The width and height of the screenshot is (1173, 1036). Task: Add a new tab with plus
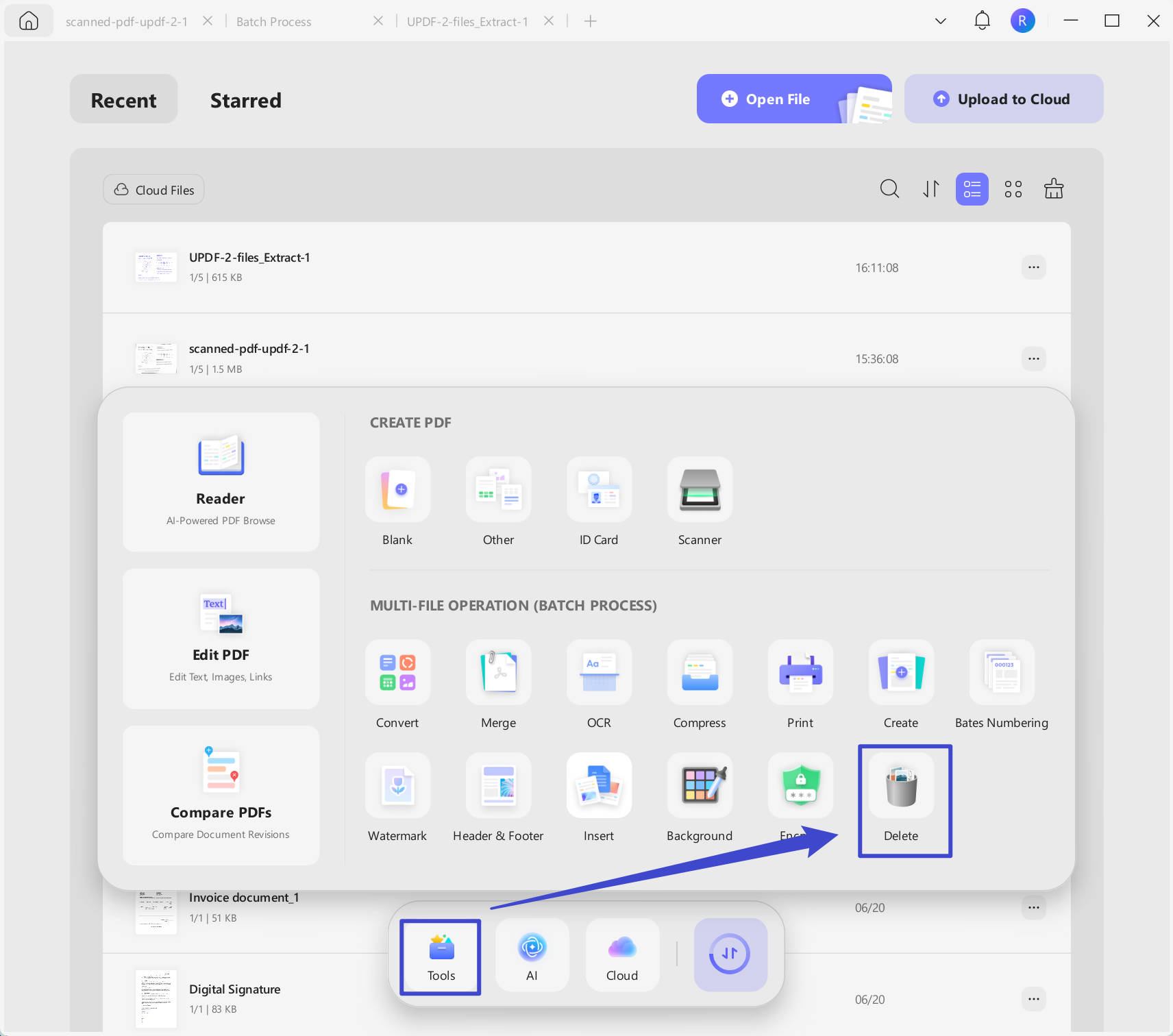[590, 21]
